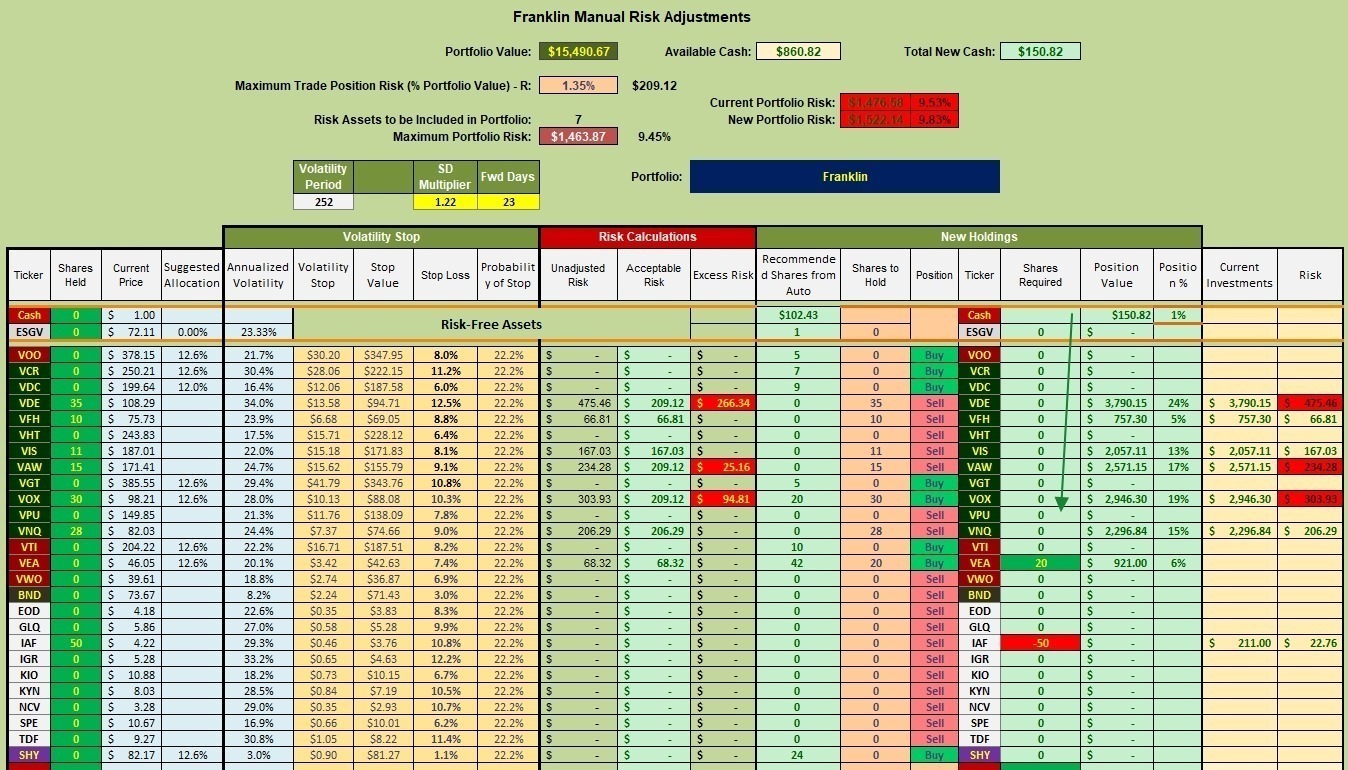
Task: Select VEA's recommended shares value 42
Action: tap(798, 563)
